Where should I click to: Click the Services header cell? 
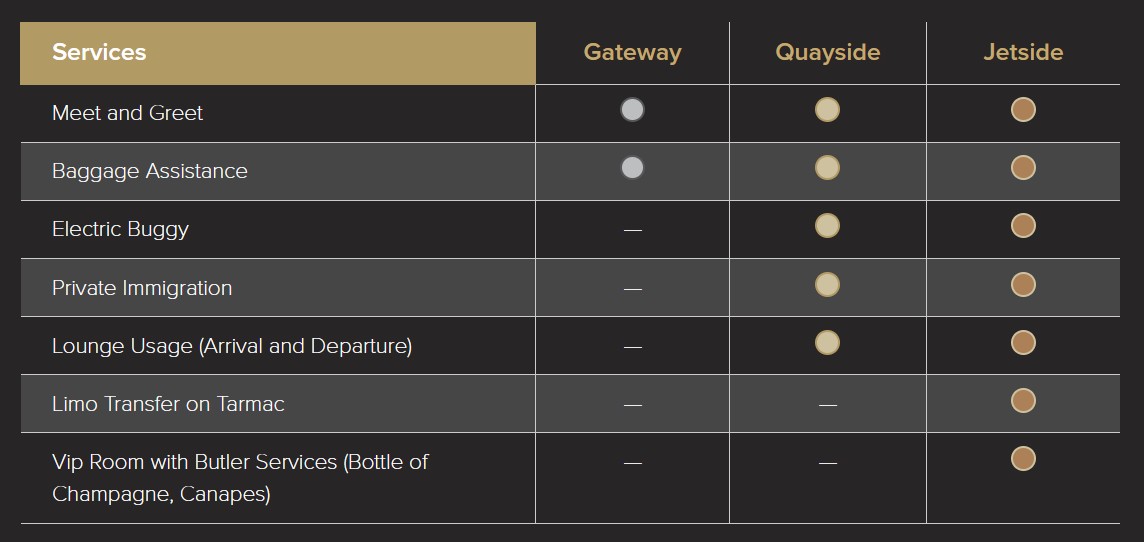pos(99,52)
